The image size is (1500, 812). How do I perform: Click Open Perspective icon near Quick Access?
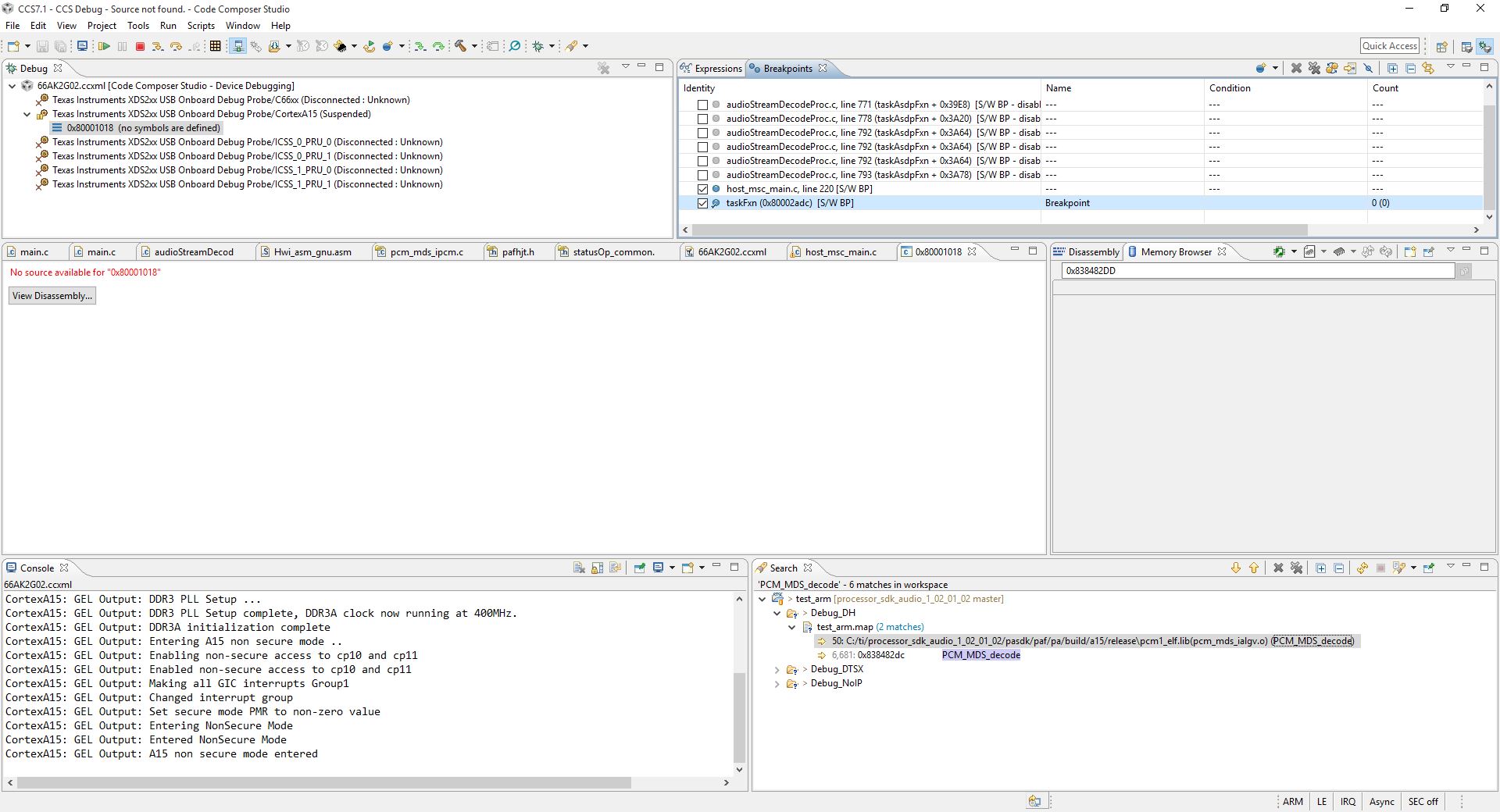(x=1441, y=46)
